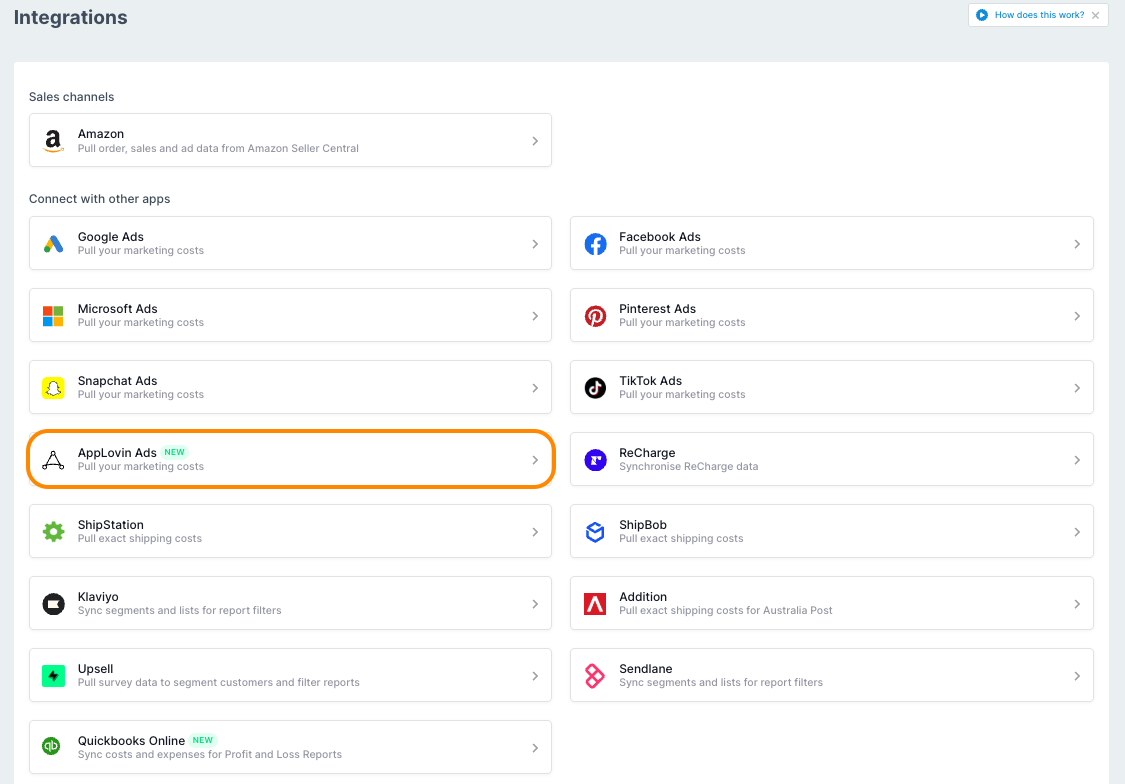Click the play icon beside How does this work
Screen dimensions: 1125x784
982,15
